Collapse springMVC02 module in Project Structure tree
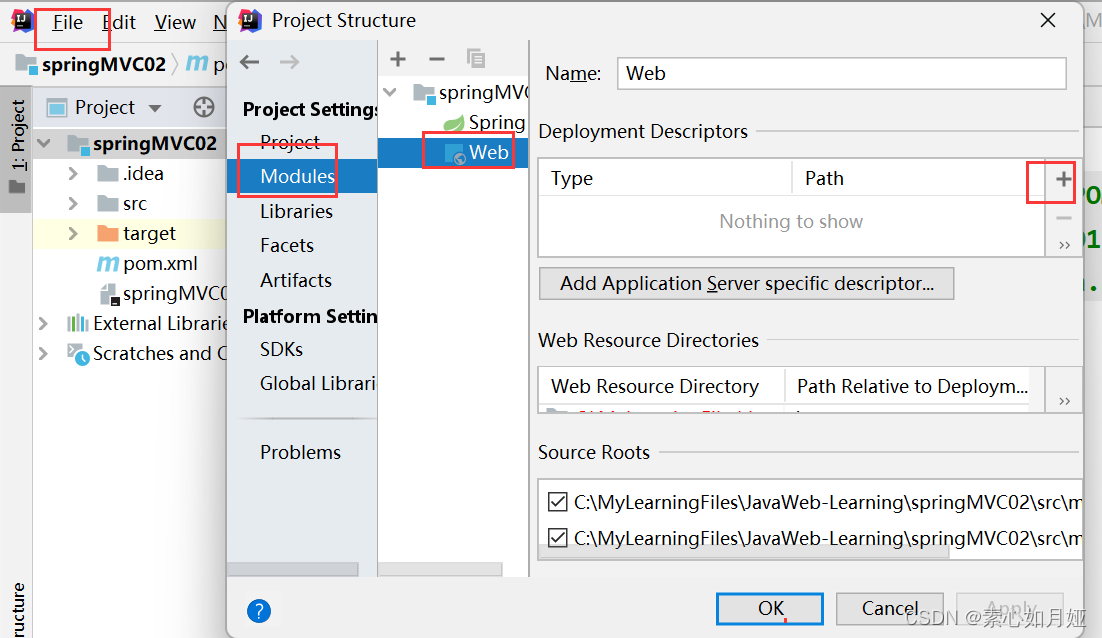This screenshot has height=638, width=1102. 390,92
